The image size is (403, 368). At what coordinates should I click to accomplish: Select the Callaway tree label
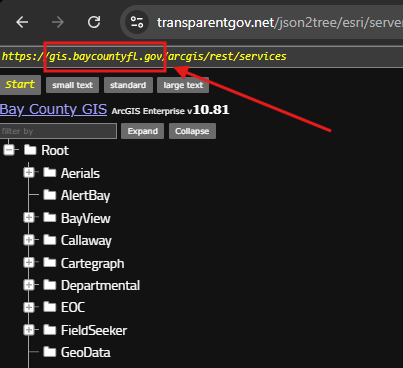point(86,241)
